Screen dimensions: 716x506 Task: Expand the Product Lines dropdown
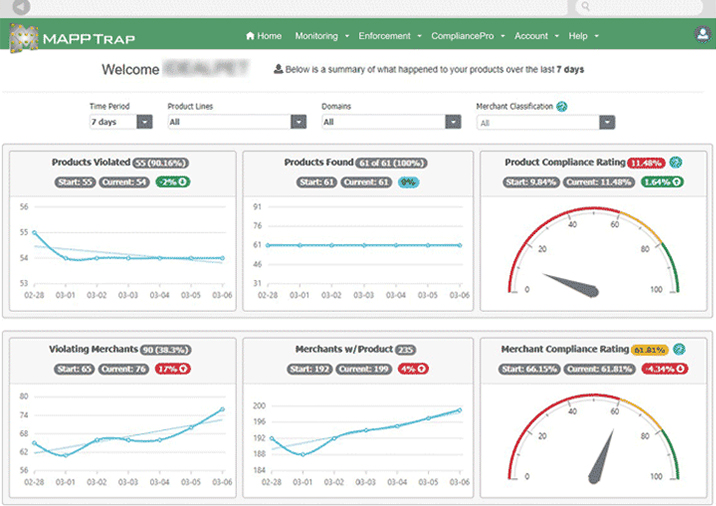point(299,122)
